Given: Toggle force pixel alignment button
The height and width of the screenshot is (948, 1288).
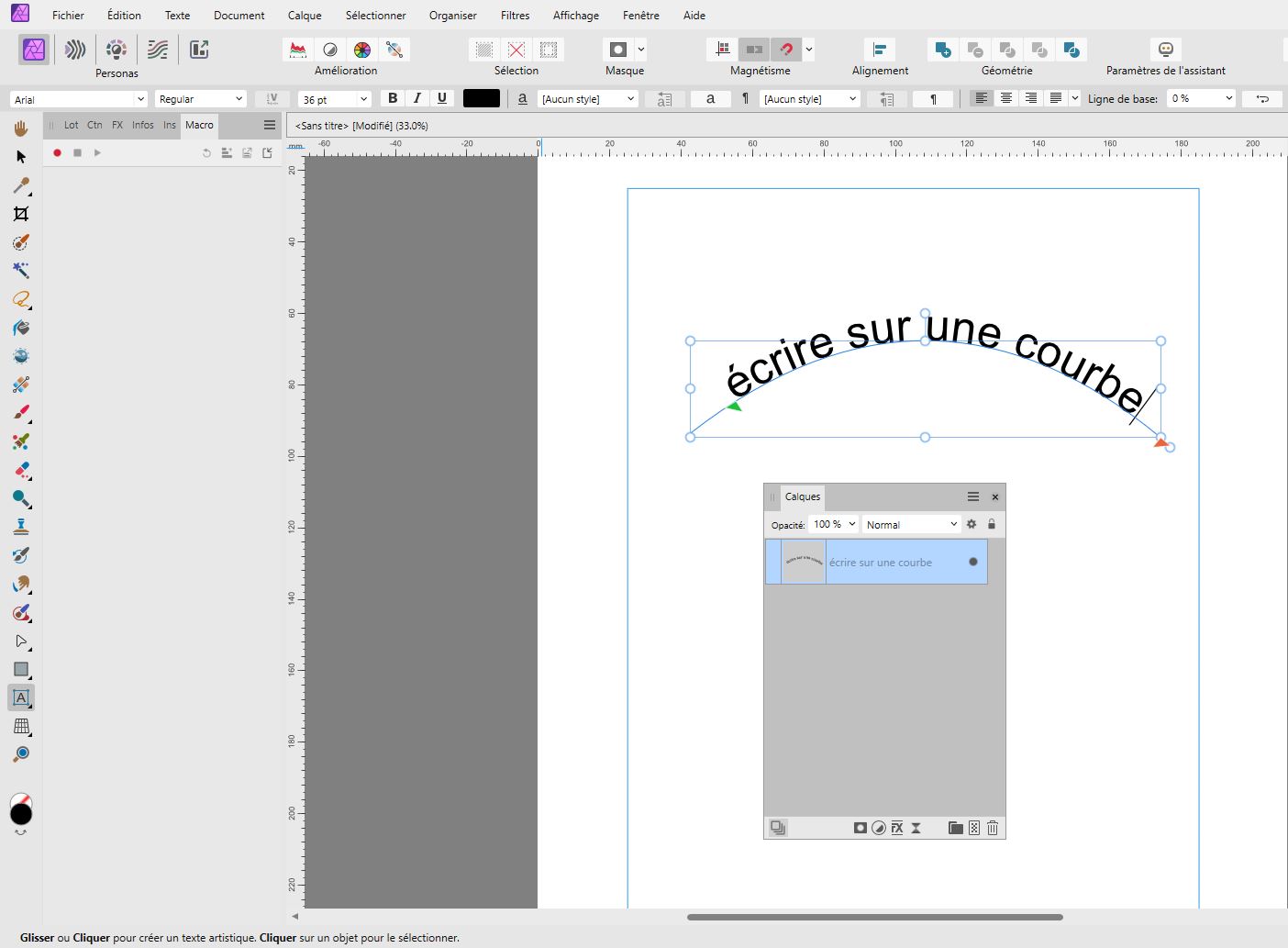Looking at the screenshot, I should point(754,50).
